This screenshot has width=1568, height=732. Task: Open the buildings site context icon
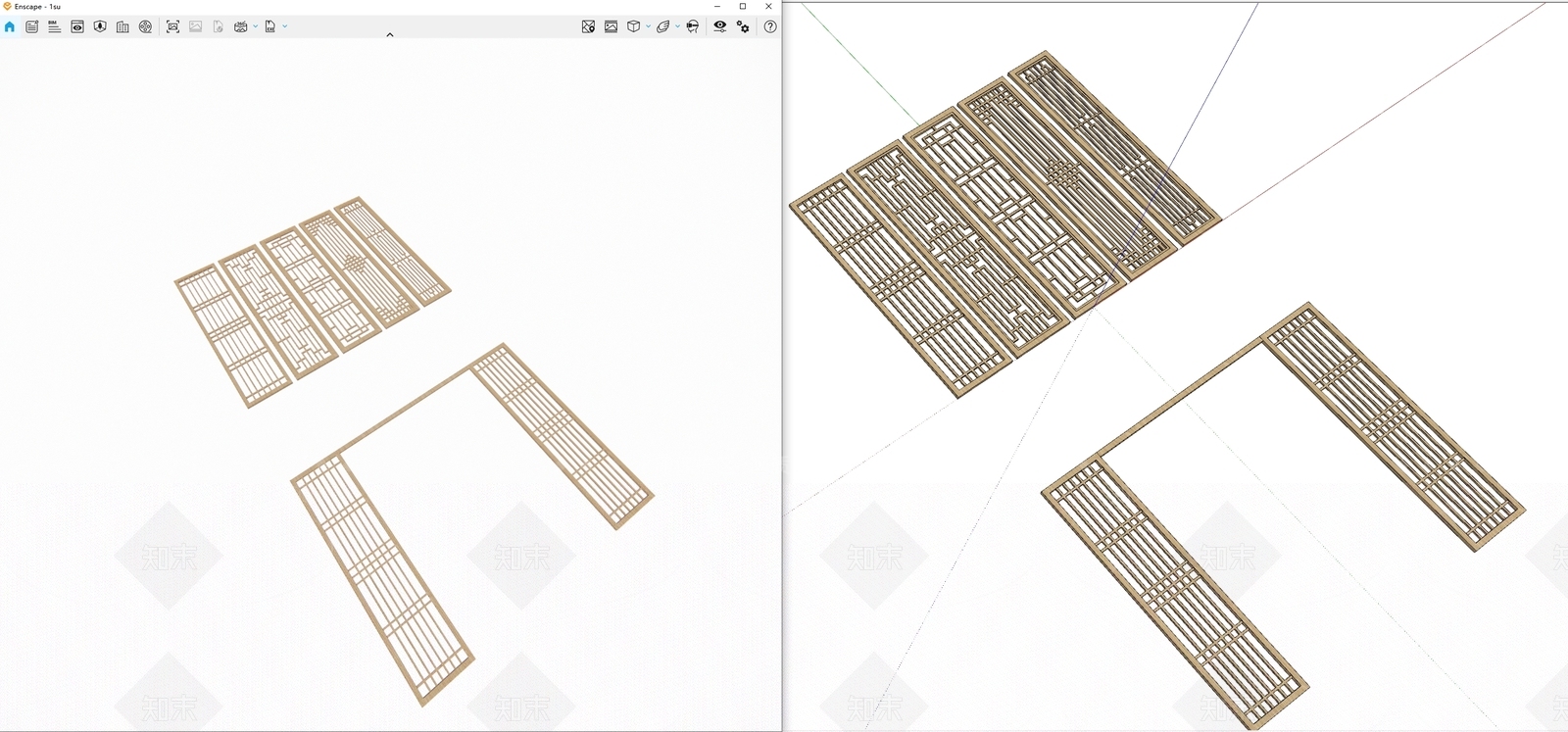(122, 26)
